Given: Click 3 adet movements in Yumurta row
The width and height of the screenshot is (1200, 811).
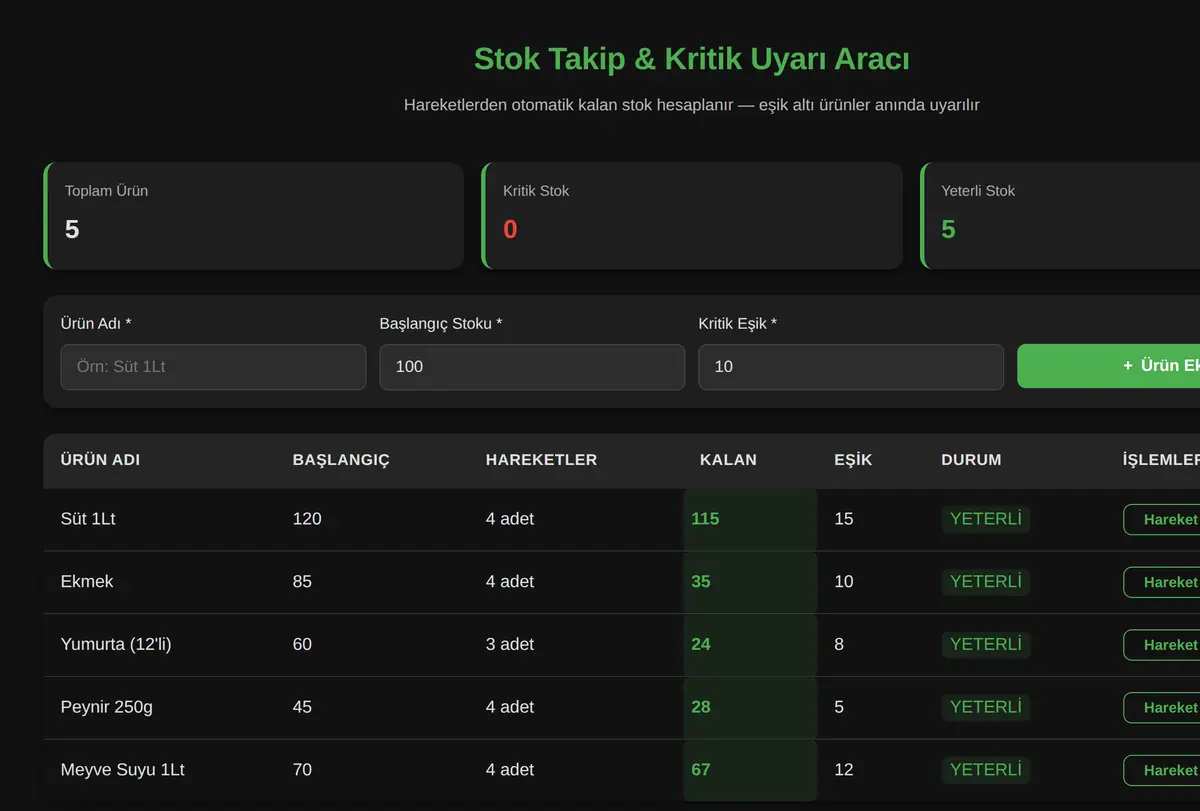Looking at the screenshot, I should point(510,645).
